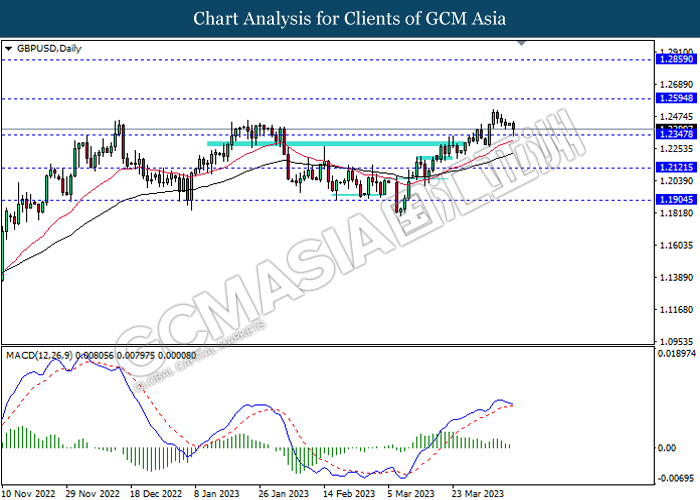Click the 10 Nov 2022 date label
Viewport: 700px width, 500px height.
(29, 493)
